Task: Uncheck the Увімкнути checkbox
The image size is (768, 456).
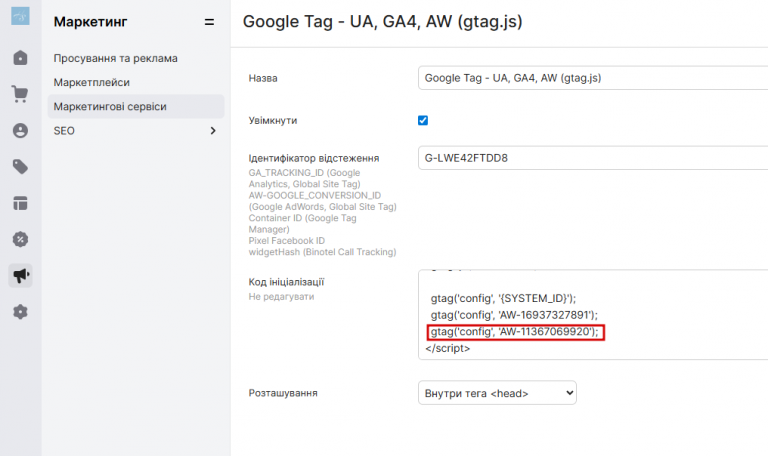Action: pyautogui.click(x=423, y=120)
